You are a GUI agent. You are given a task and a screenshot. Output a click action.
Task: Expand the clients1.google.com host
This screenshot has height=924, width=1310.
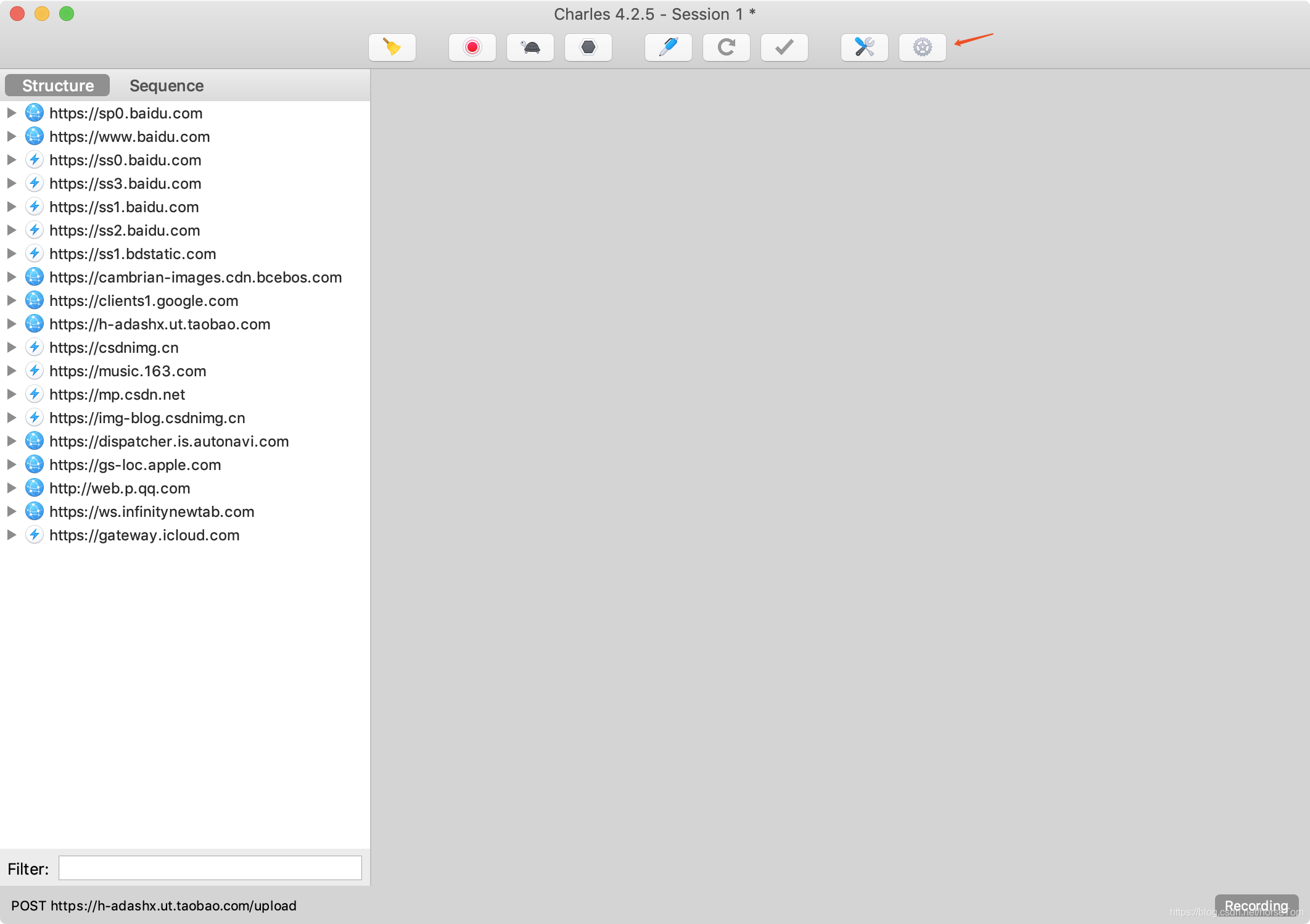pos(11,300)
